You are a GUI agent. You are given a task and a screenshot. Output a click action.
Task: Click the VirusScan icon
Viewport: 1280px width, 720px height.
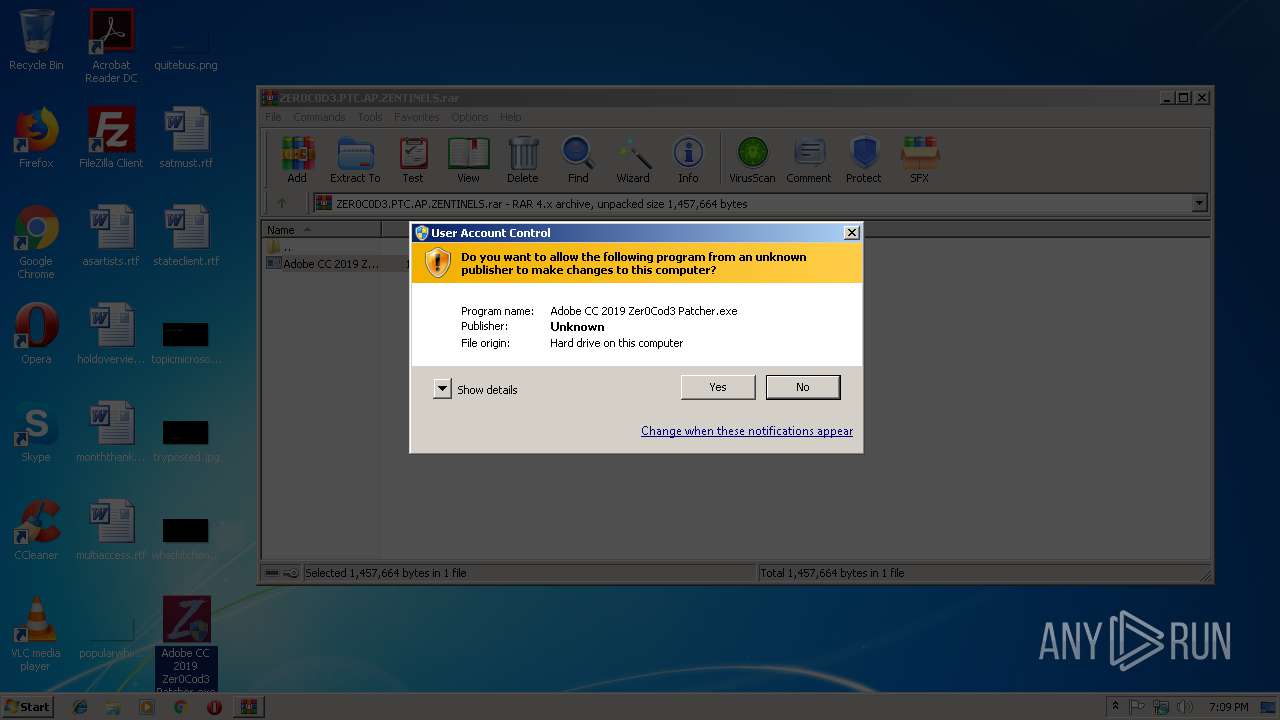pyautogui.click(x=752, y=160)
